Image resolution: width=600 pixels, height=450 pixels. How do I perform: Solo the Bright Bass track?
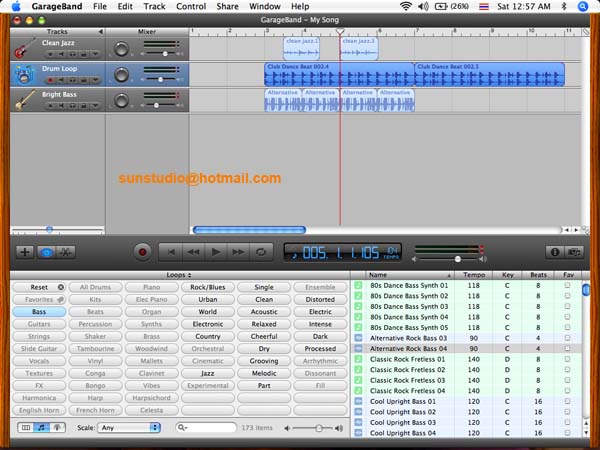pyautogui.click(x=72, y=106)
